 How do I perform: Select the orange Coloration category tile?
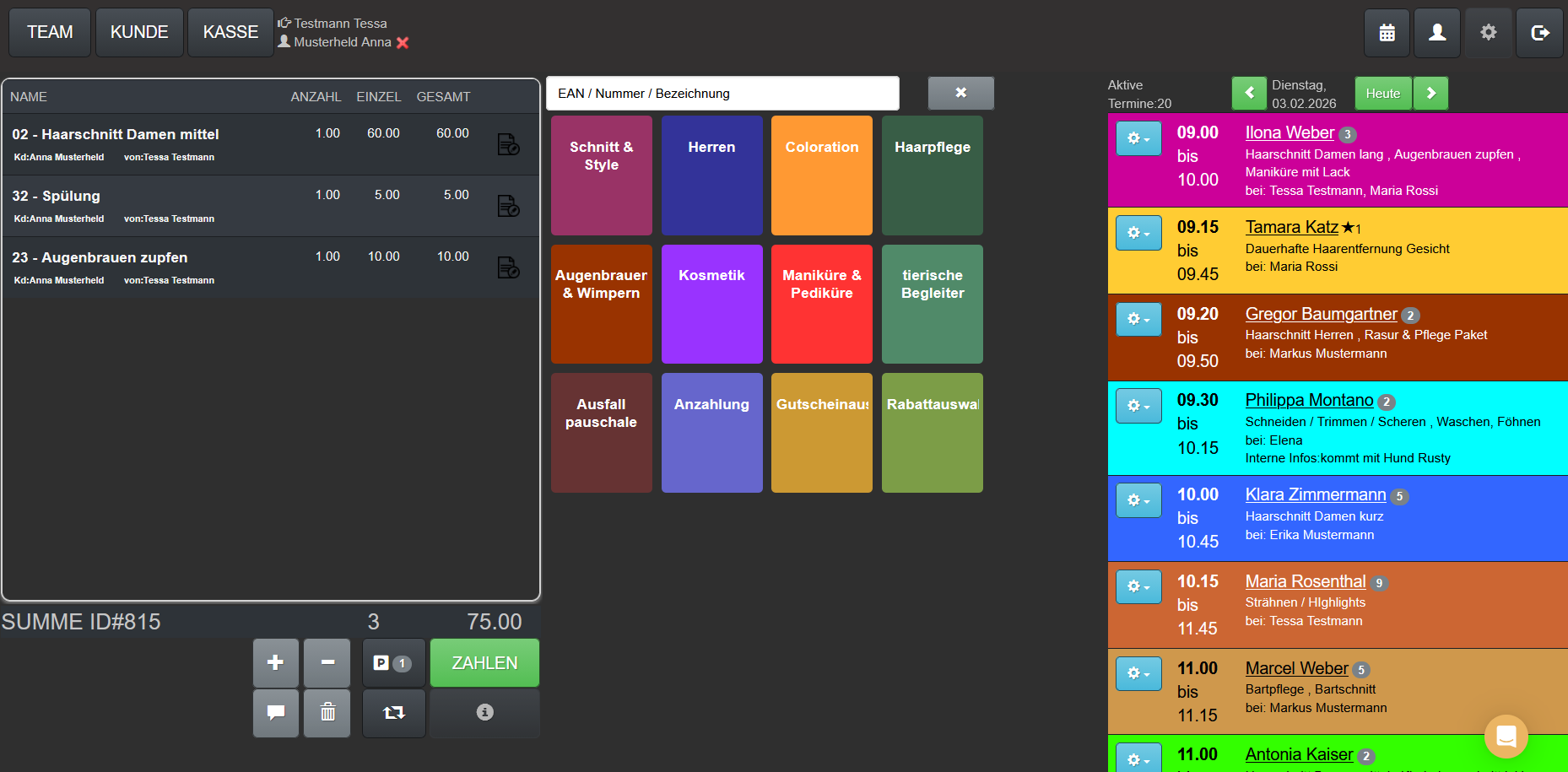pos(822,175)
